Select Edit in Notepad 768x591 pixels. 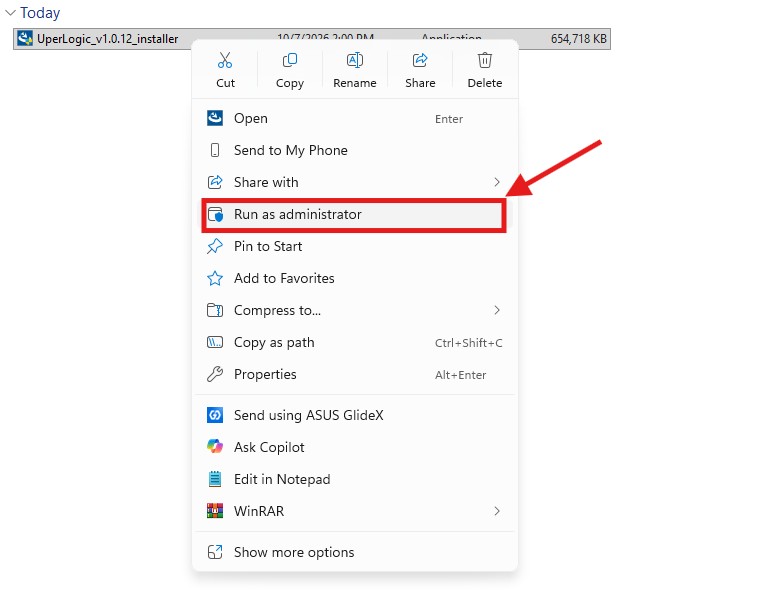[x=354, y=479]
